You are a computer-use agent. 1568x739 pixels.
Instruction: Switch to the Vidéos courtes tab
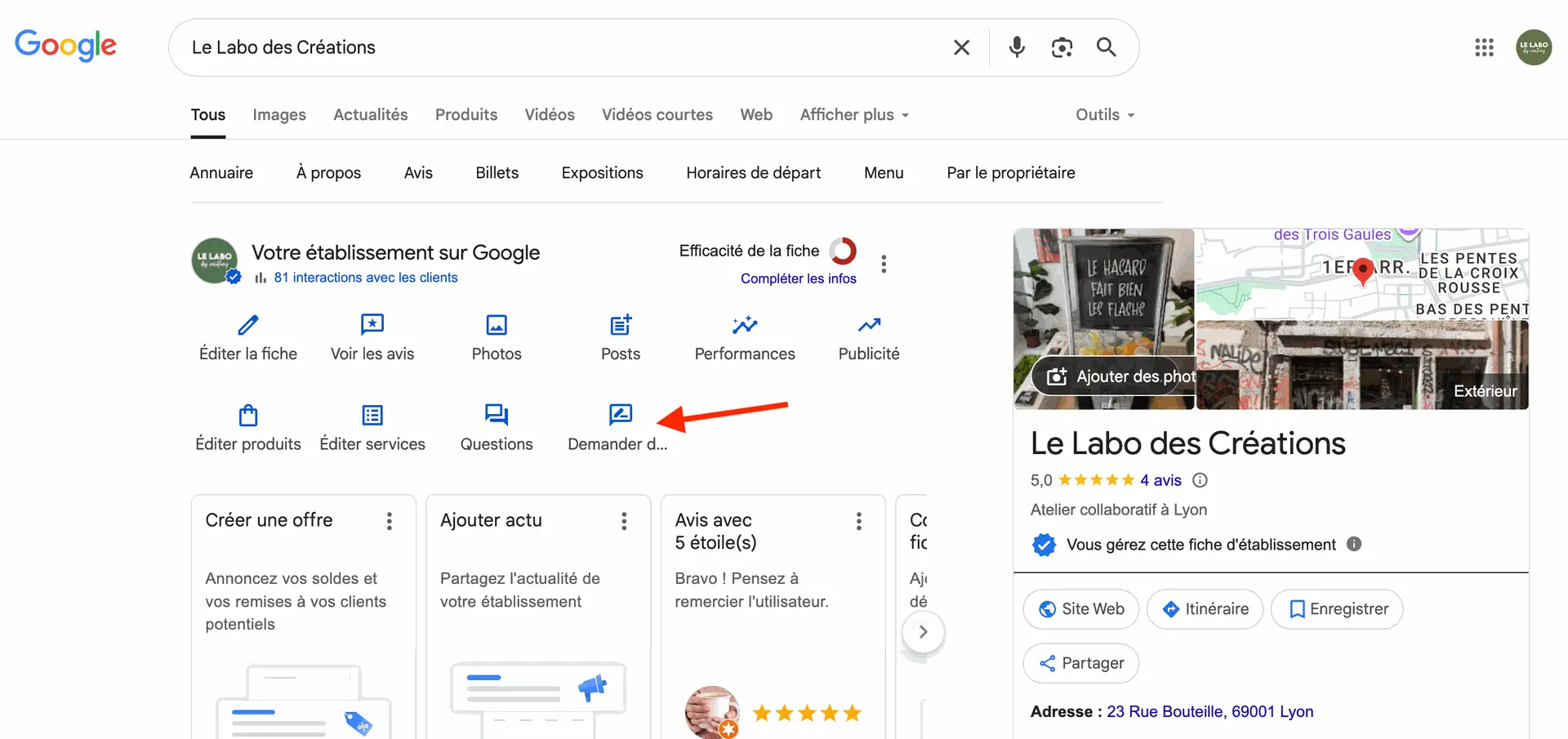click(657, 114)
